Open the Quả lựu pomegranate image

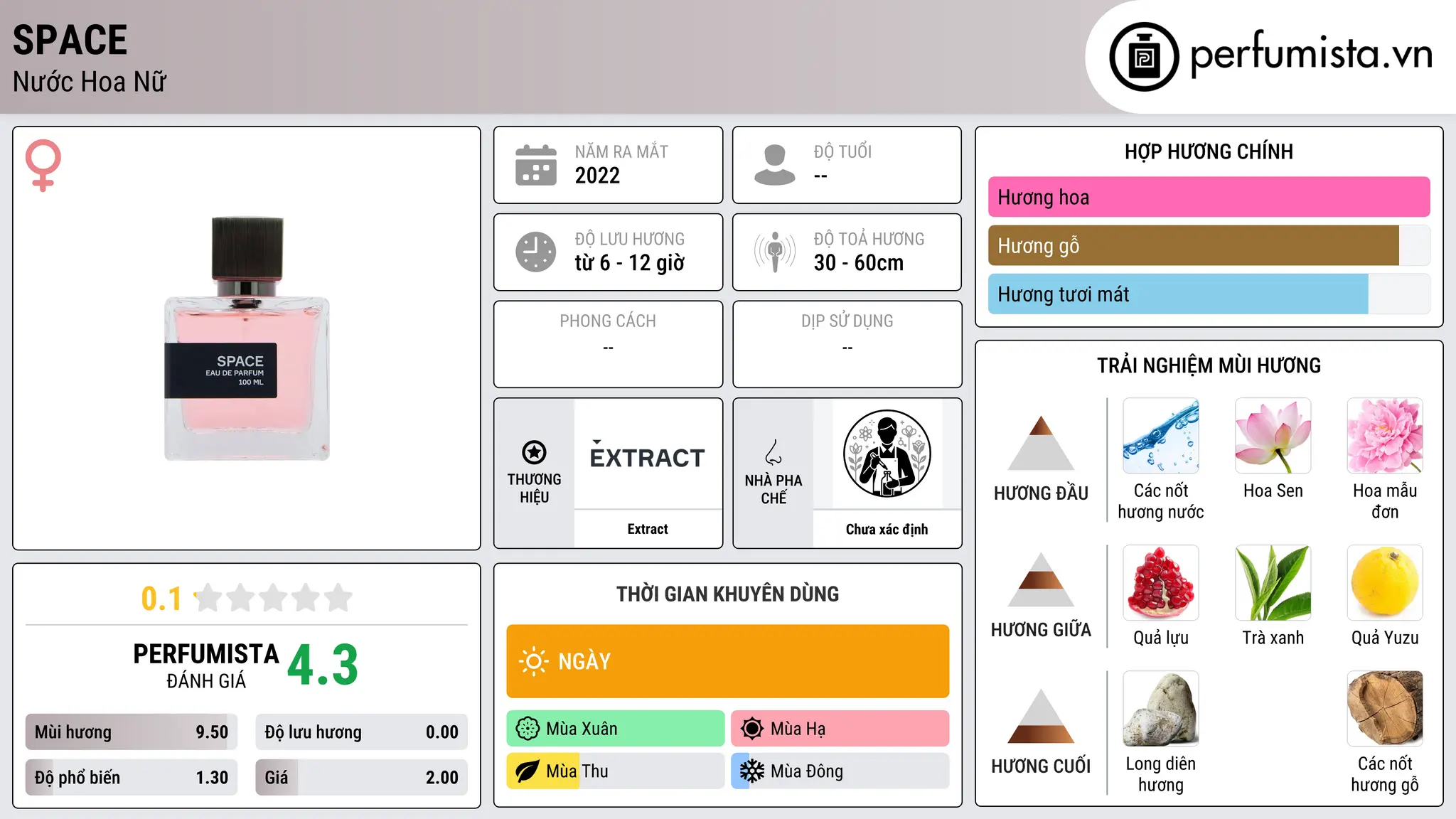(1161, 583)
